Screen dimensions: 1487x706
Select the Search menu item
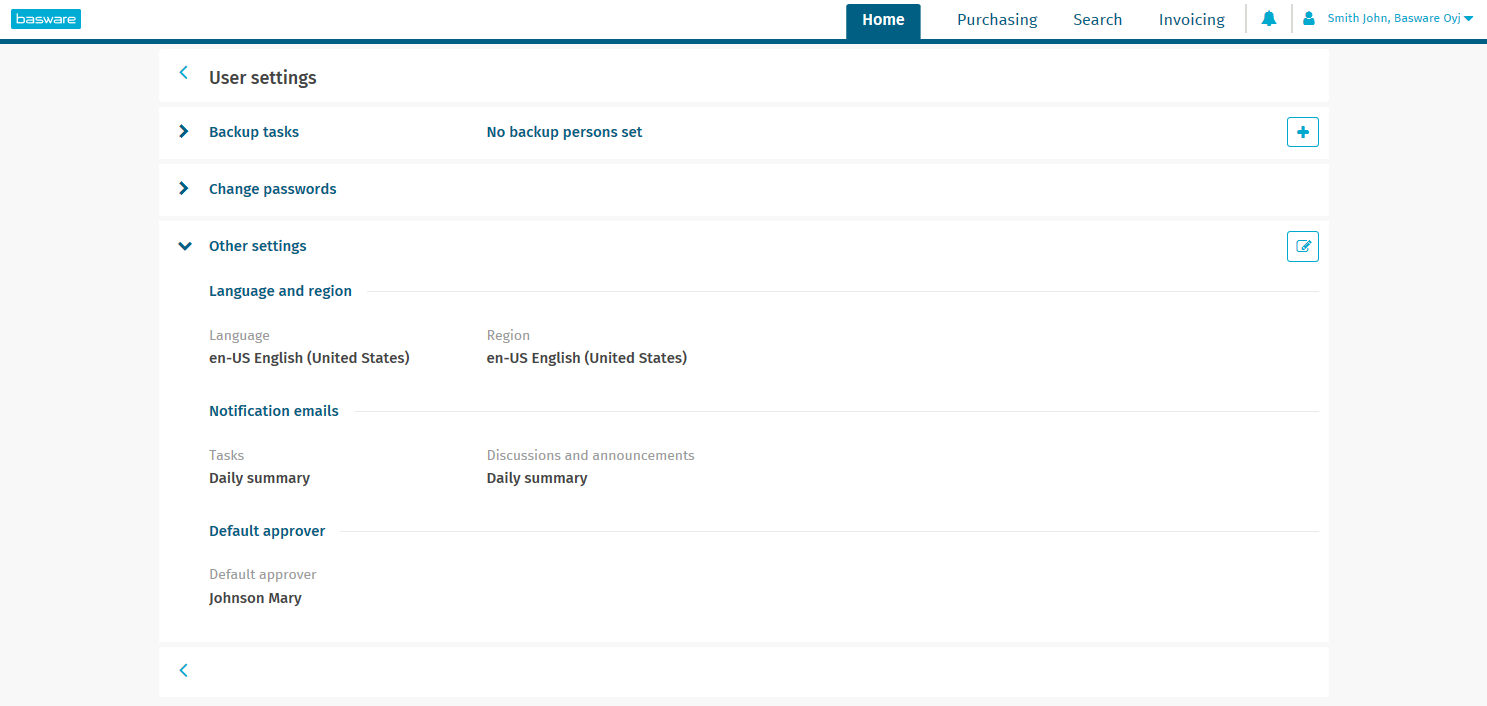1097,19
